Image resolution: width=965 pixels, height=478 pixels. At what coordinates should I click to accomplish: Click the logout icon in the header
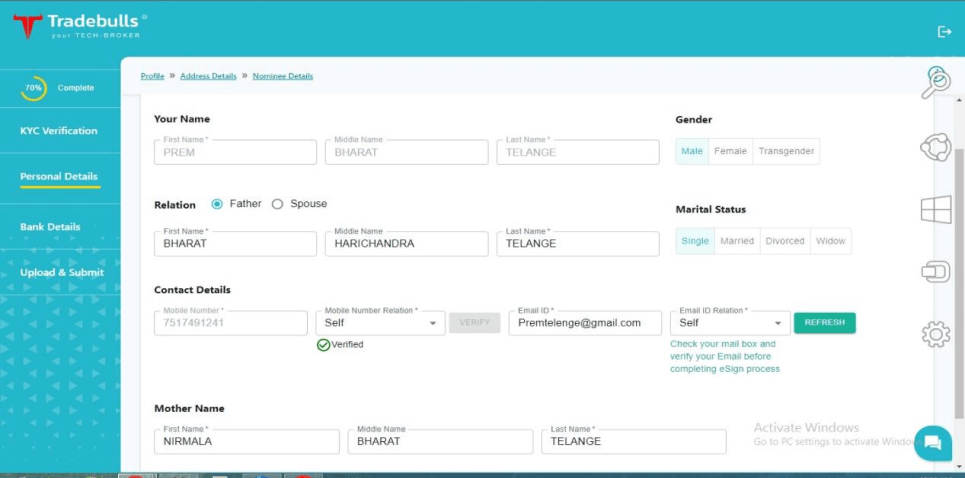pos(944,32)
